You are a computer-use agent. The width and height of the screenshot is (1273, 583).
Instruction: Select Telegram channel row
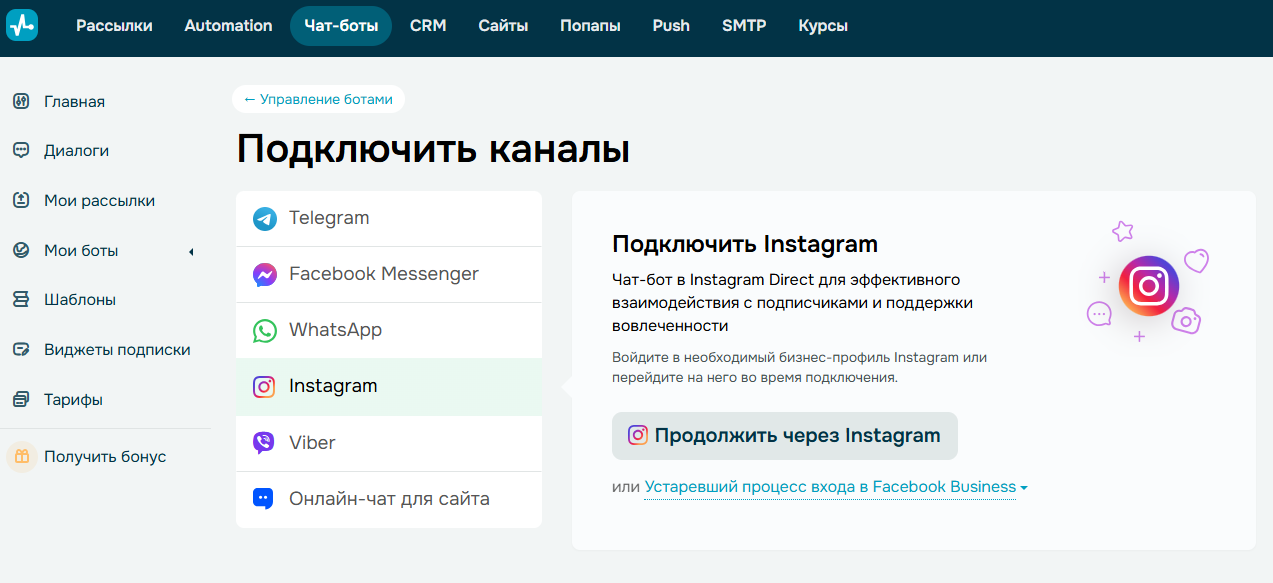pyautogui.click(x=389, y=219)
